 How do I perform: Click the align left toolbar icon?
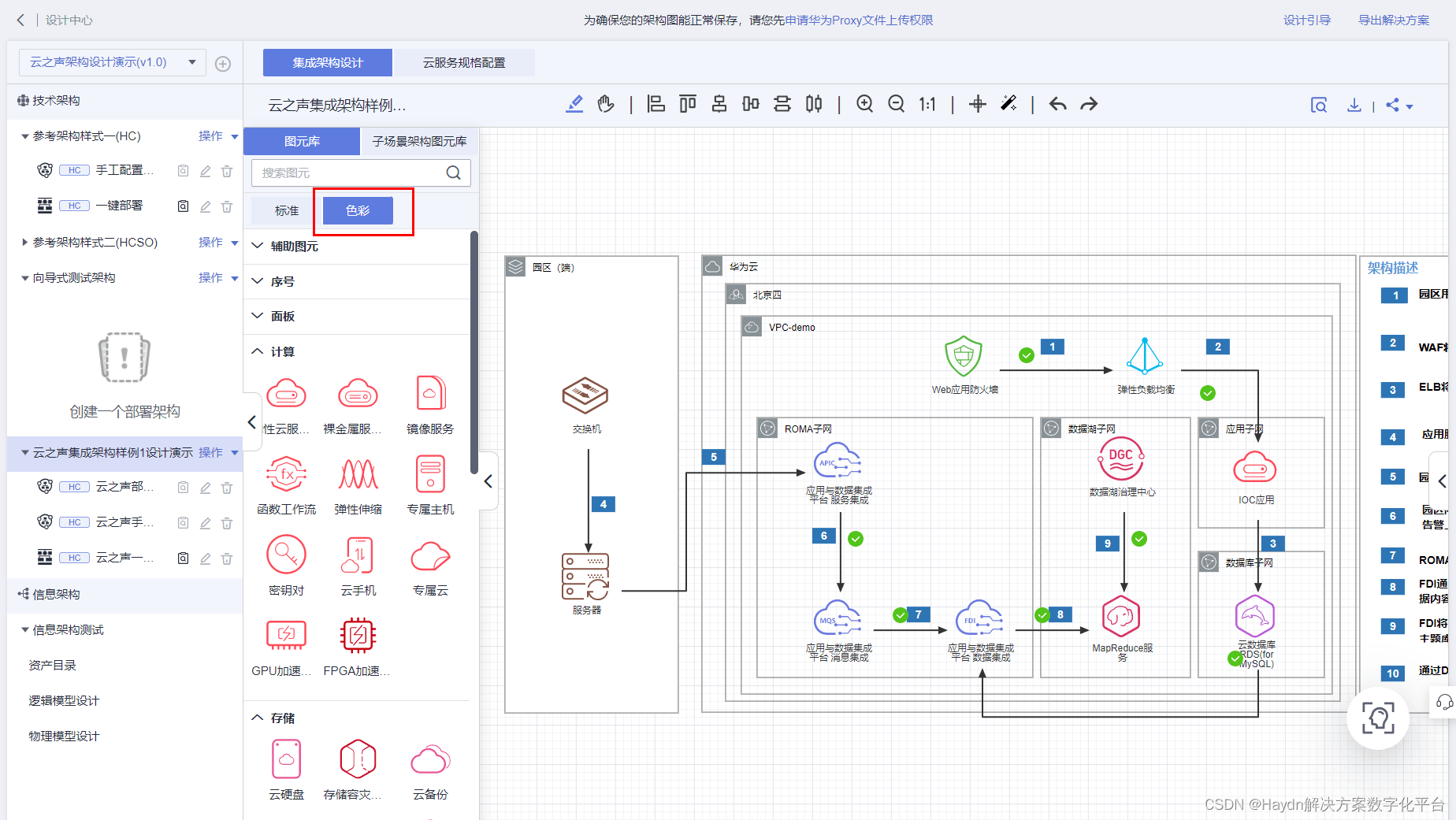(x=656, y=104)
